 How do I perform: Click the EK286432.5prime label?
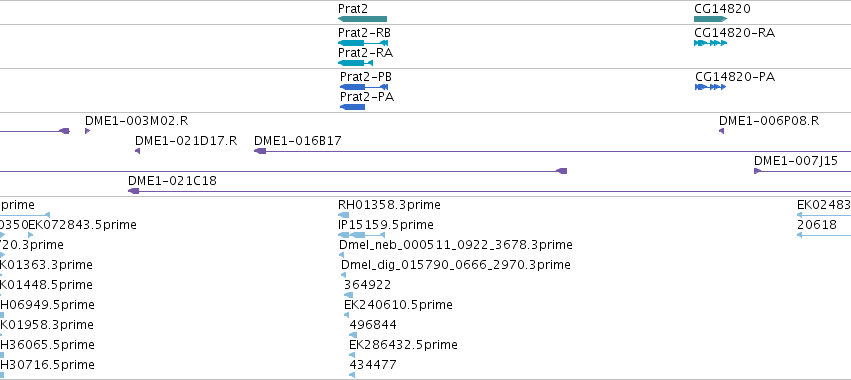(403, 345)
